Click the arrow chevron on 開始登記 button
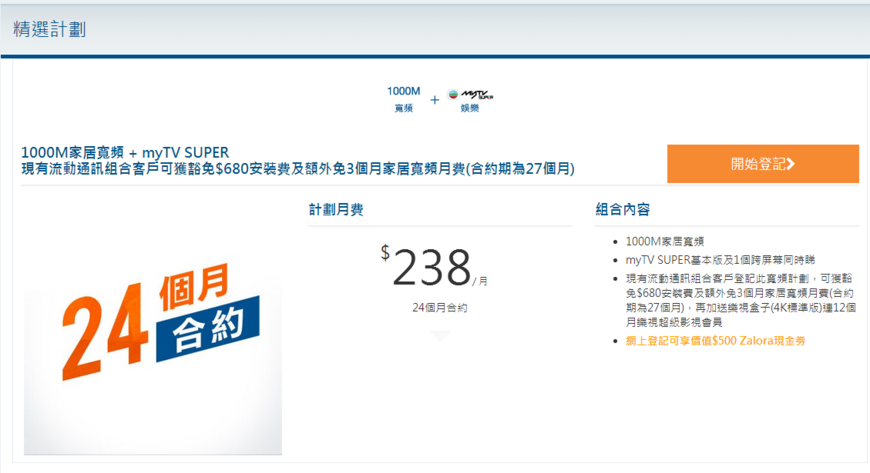 791,164
